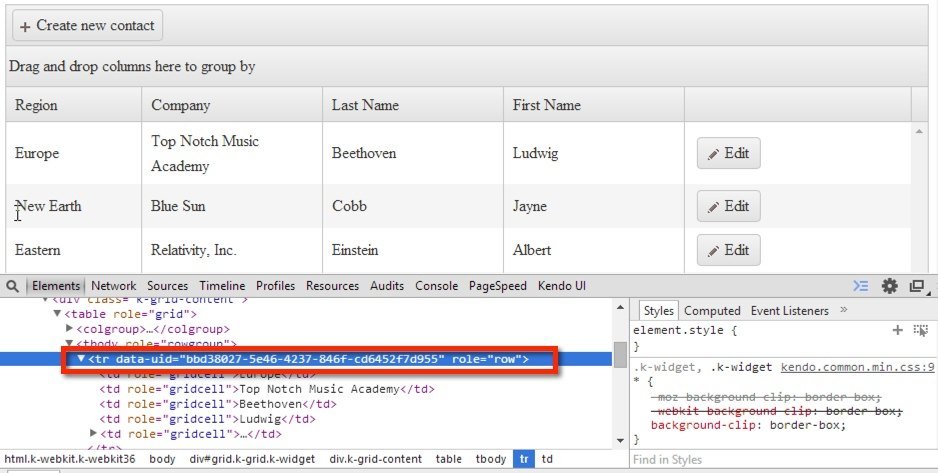
Task: Edit the Cobb row
Action: pos(729,206)
